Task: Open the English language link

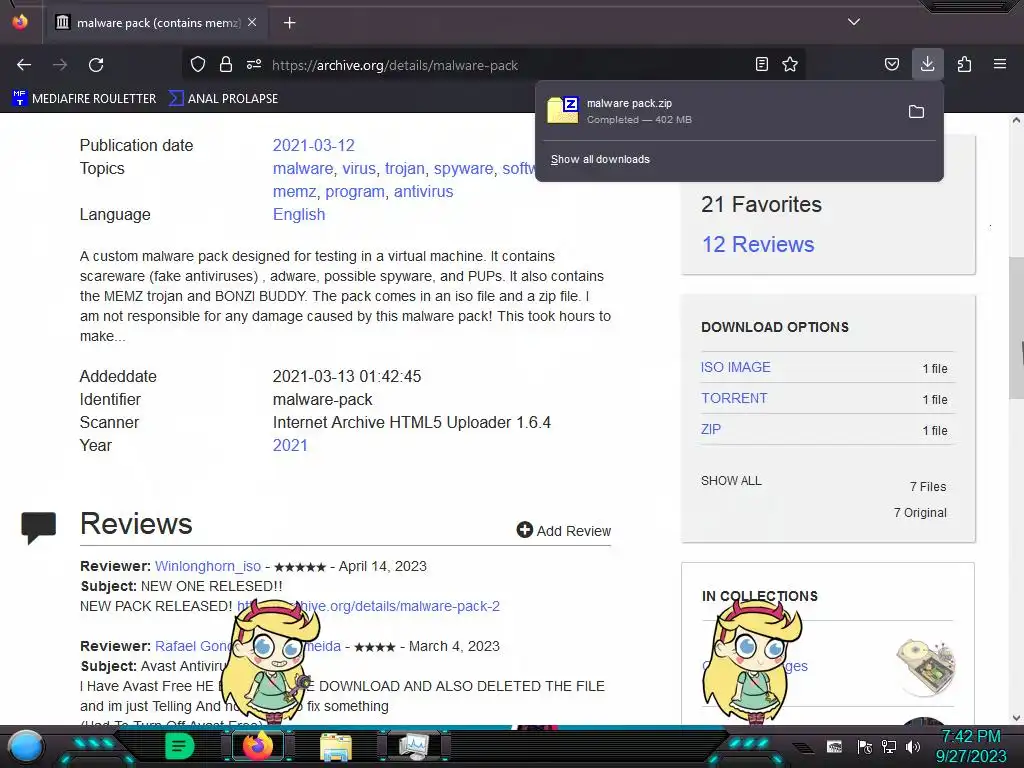Action: (298, 214)
